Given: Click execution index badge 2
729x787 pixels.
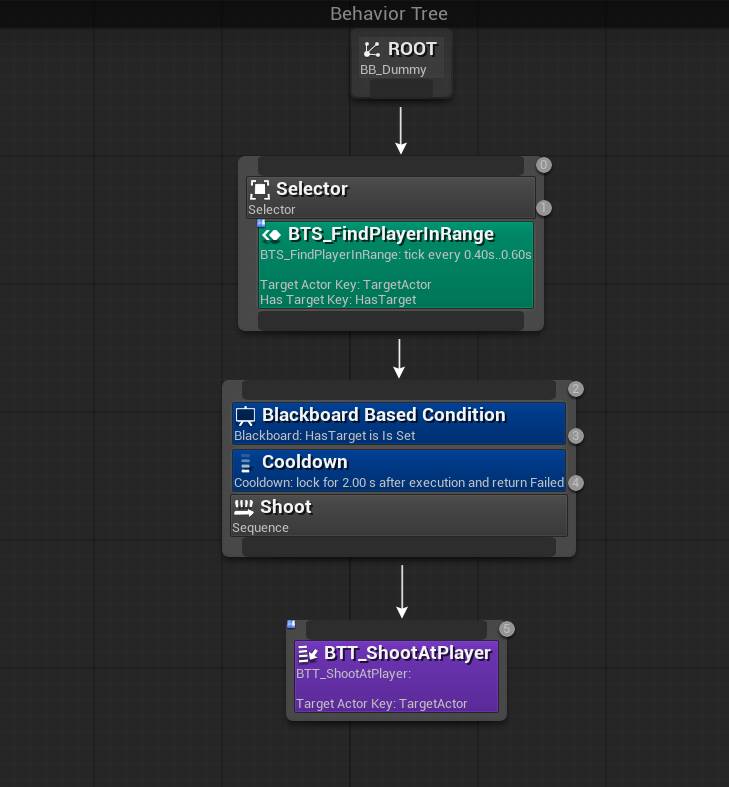Looking at the screenshot, I should [575, 389].
